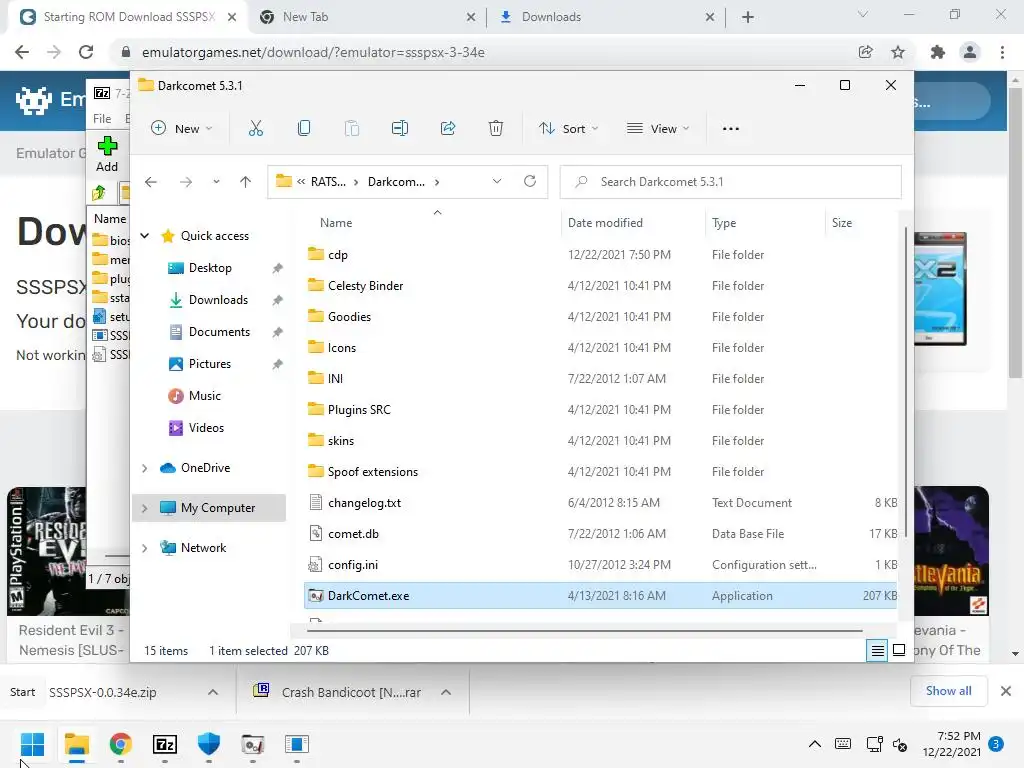This screenshot has width=1024, height=768.
Task: Expand address bar history dropdown
Action: (x=497, y=182)
